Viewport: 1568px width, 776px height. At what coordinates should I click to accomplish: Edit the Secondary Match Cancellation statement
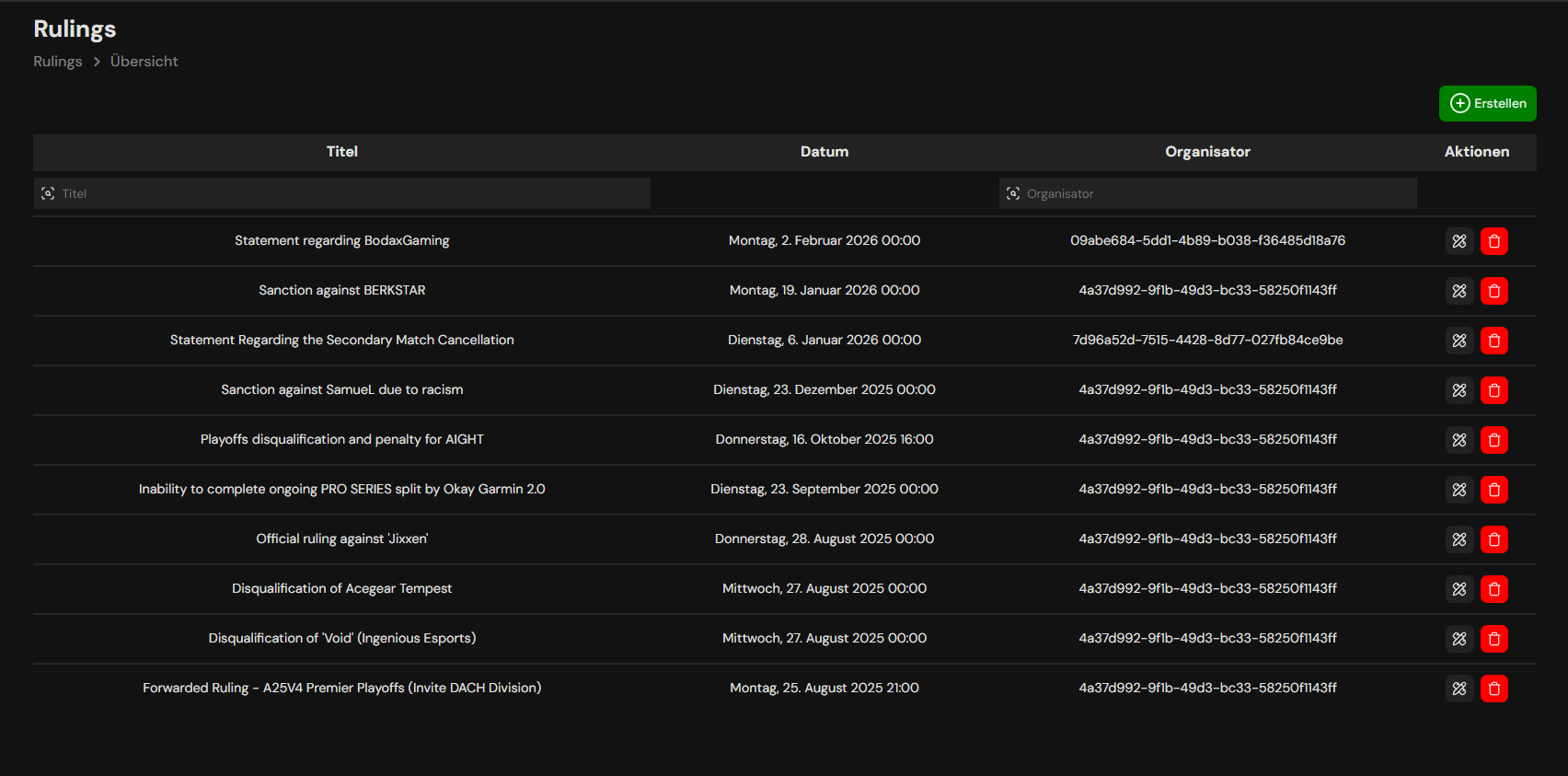(1459, 341)
